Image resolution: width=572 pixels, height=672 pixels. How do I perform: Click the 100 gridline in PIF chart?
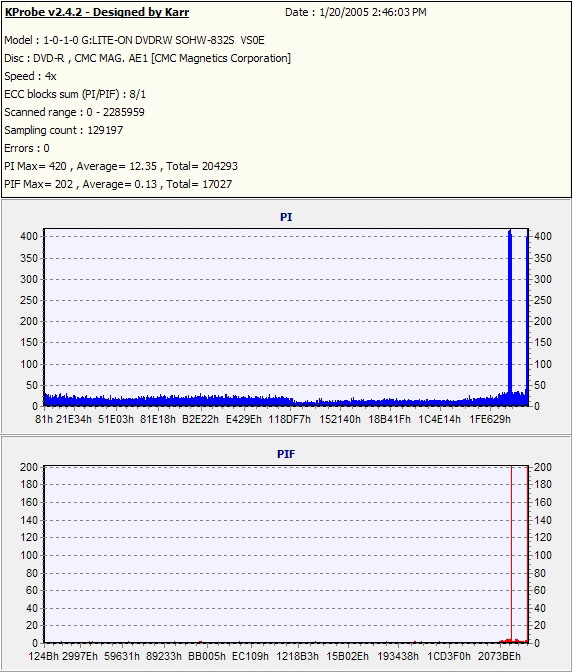click(286, 555)
